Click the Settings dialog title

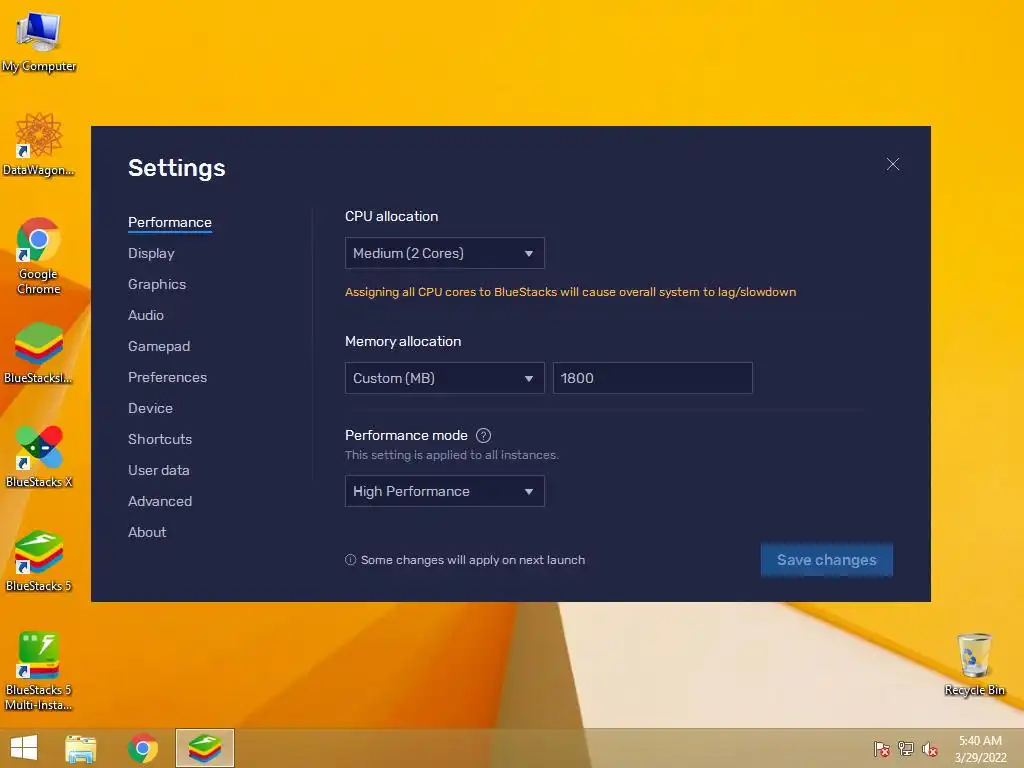click(x=177, y=168)
